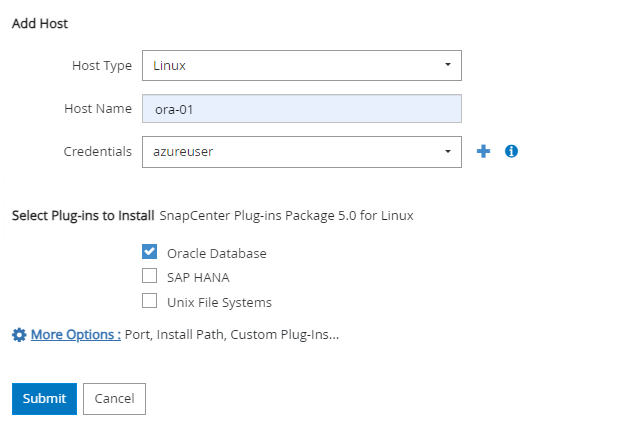This screenshot has width=622, height=435.
Task: Open the More Options link
Action: click(75, 335)
